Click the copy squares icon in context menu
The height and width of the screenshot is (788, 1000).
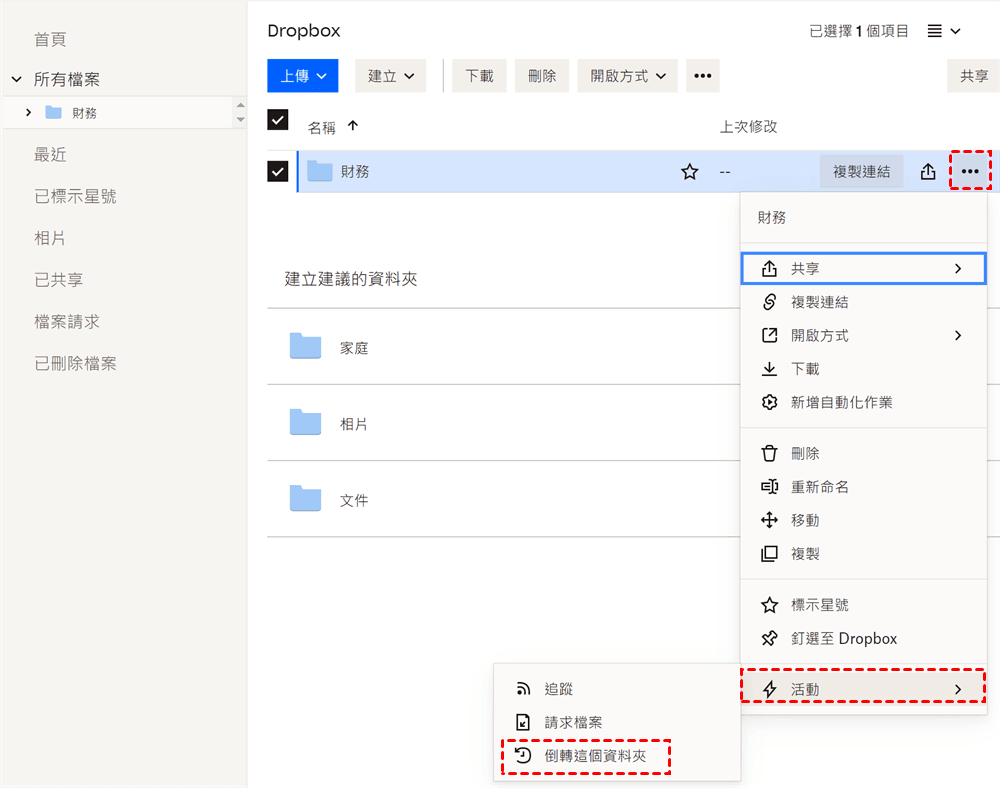pyautogui.click(x=770, y=553)
